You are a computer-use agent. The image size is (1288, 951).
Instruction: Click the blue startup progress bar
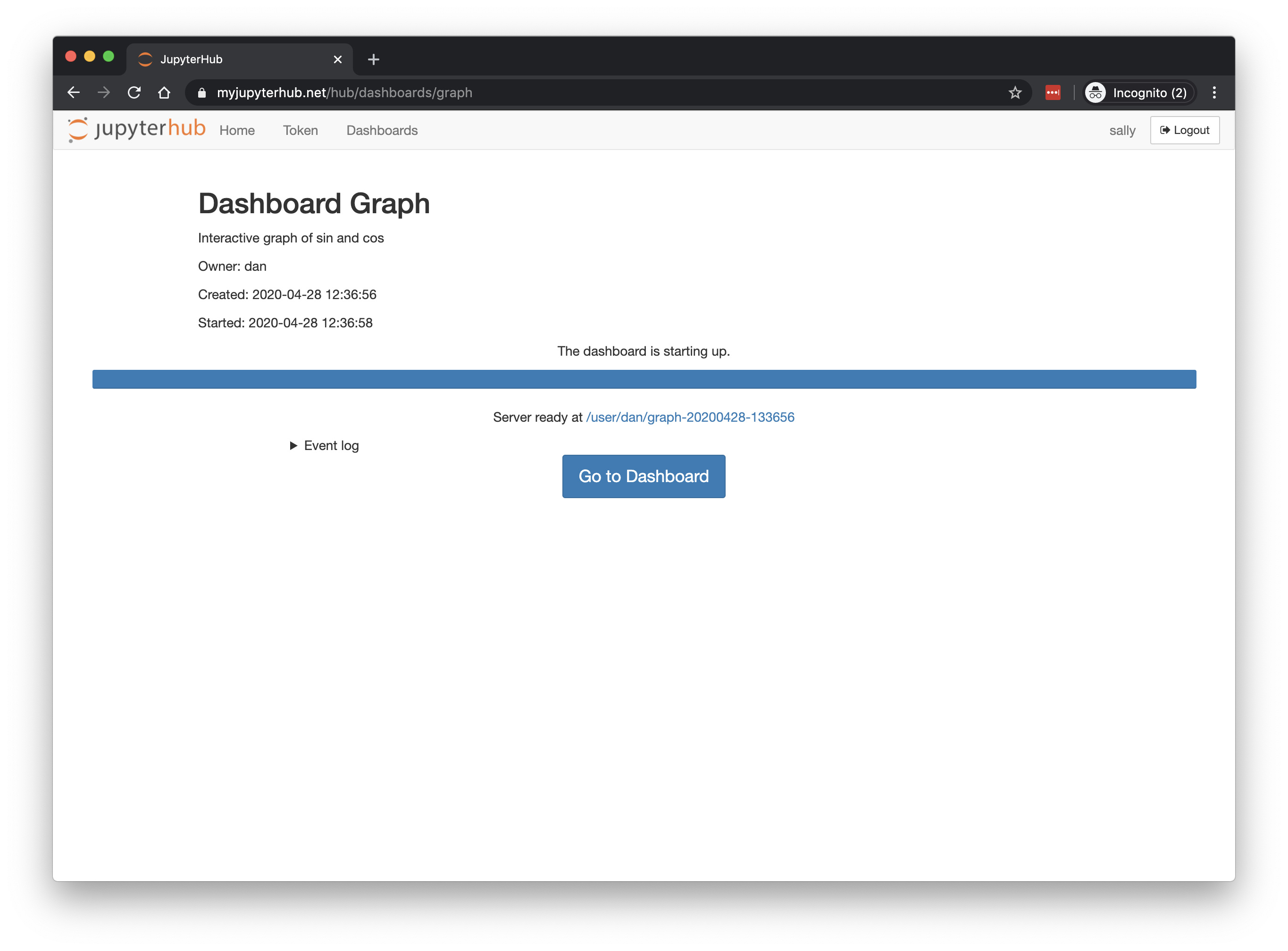(x=644, y=379)
